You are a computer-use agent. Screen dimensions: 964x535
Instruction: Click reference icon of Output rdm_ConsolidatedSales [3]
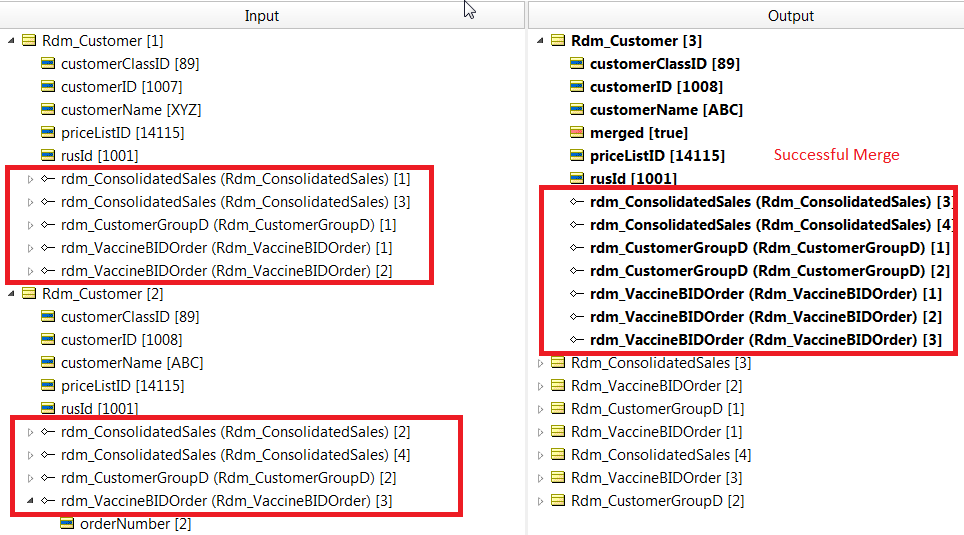[577, 202]
